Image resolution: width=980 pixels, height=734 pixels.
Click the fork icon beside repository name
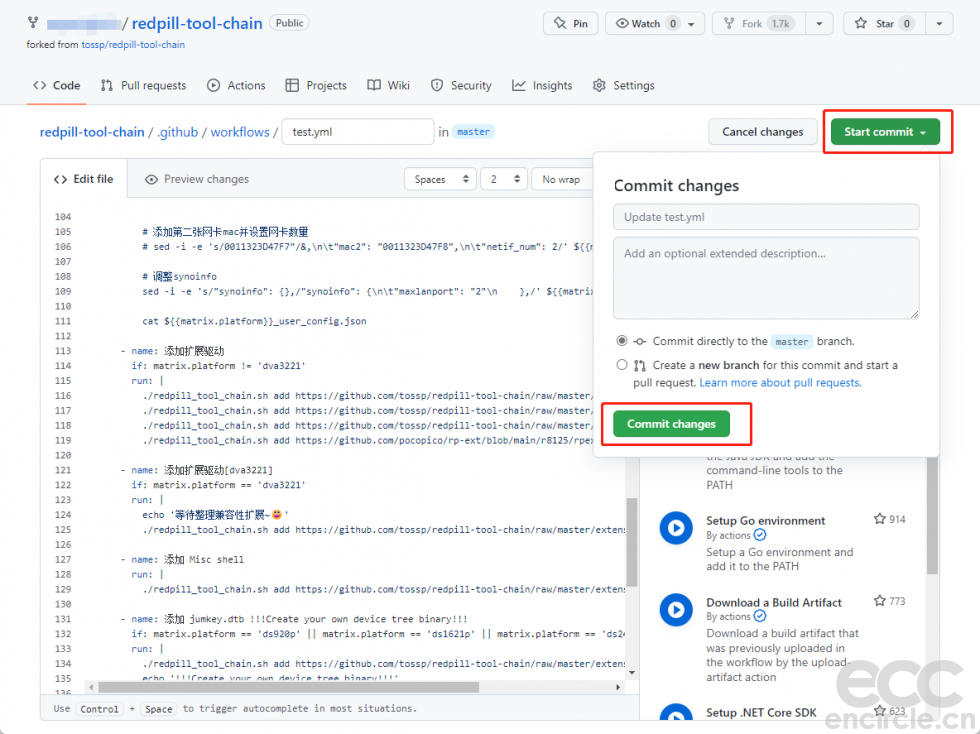33,23
